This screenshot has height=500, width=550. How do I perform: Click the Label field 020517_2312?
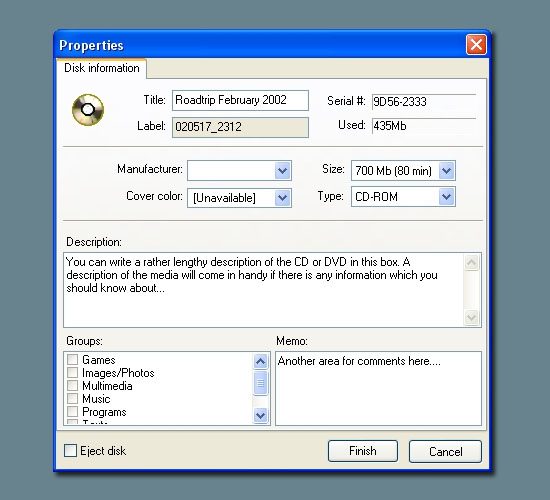(x=240, y=127)
